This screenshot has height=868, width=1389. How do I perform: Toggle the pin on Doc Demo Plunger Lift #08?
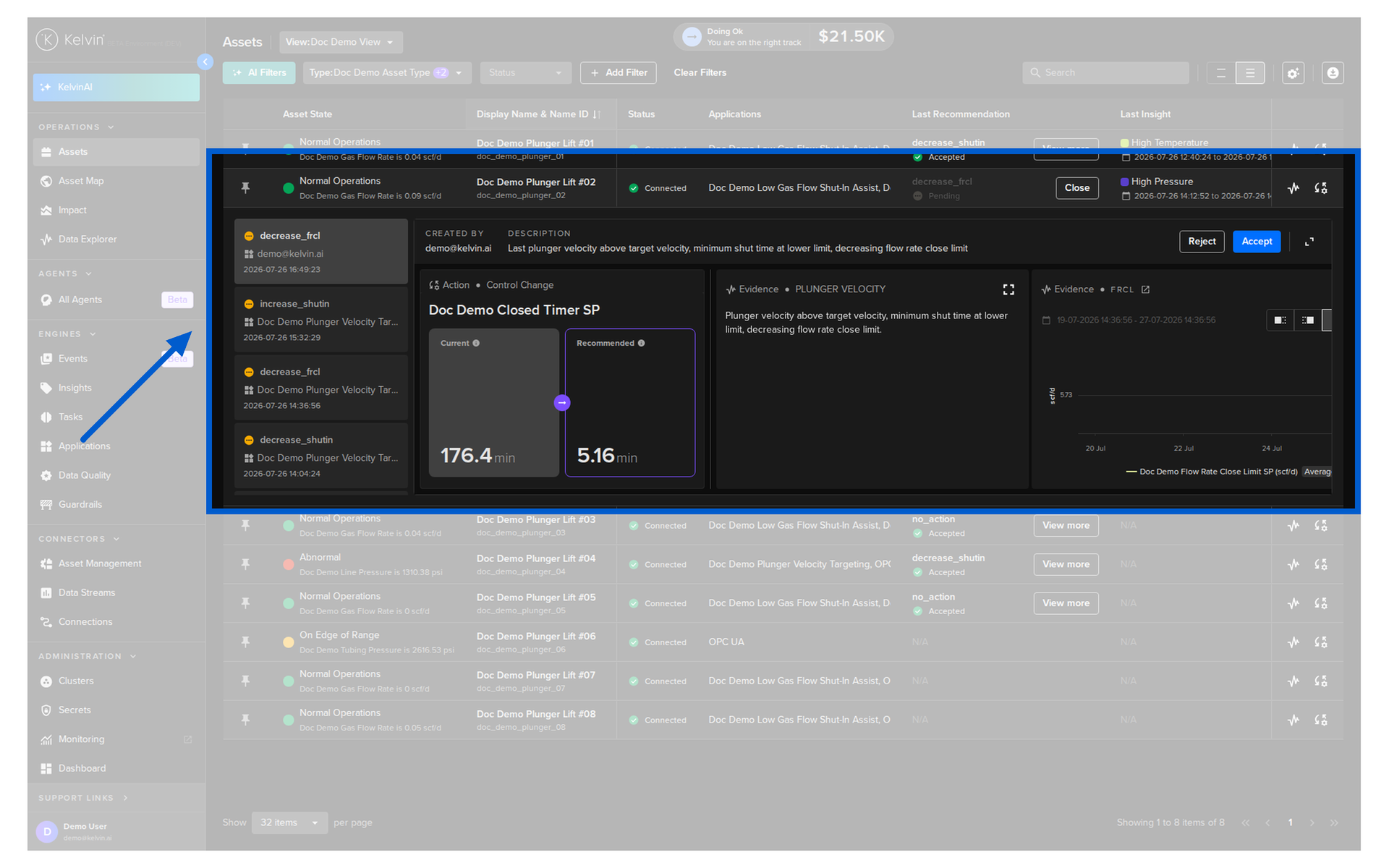(245, 720)
